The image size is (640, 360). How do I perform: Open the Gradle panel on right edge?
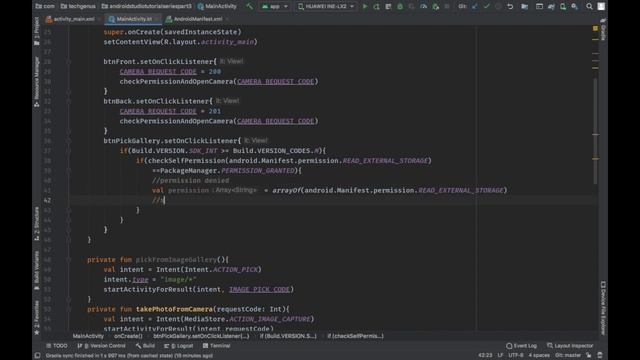coord(603,29)
